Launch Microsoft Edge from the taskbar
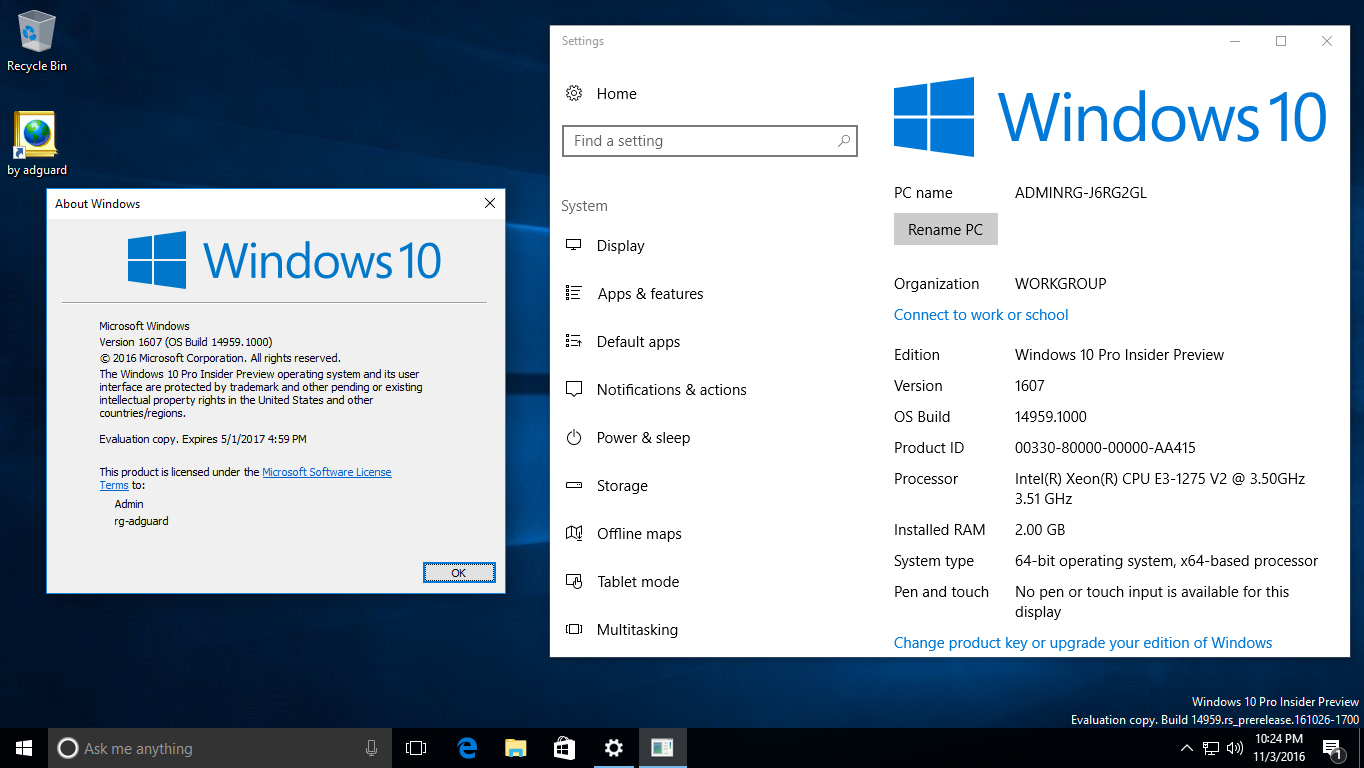The height and width of the screenshot is (768, 1364). pos(466,748)
